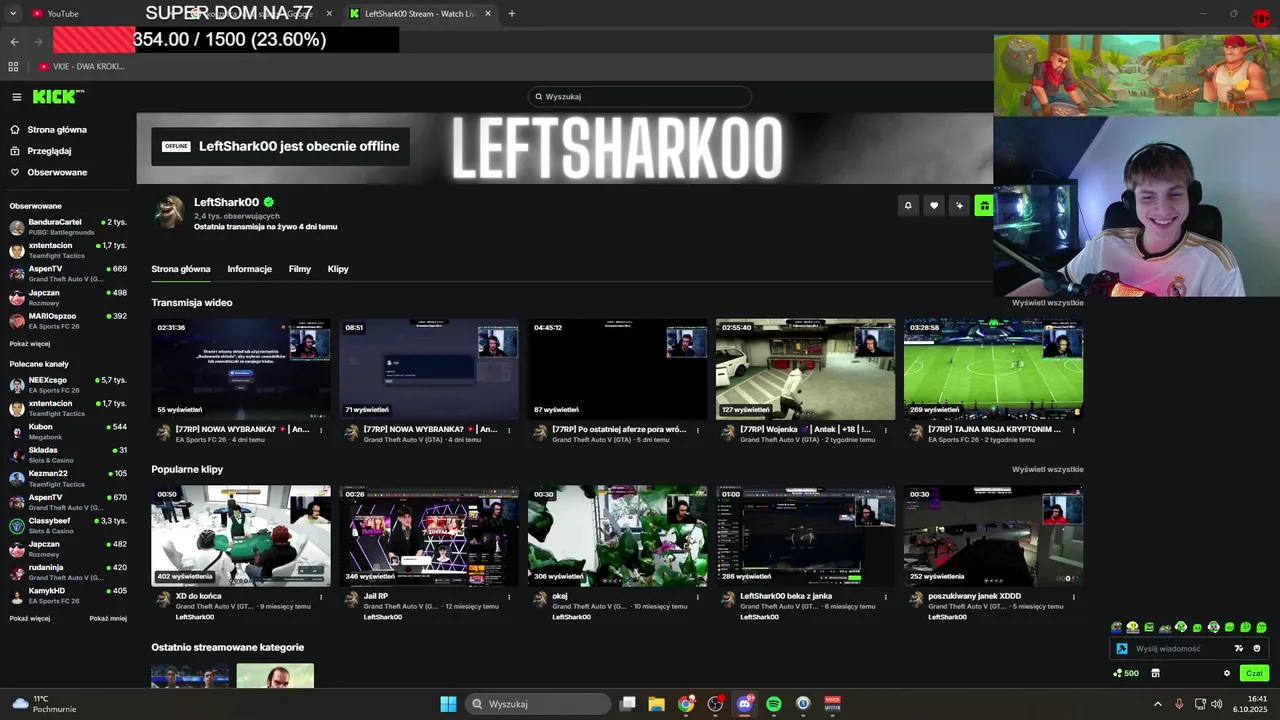
Task: Click Wyświetl wszystkie for Popularne klipy
Action: (x=1047, y=469)
